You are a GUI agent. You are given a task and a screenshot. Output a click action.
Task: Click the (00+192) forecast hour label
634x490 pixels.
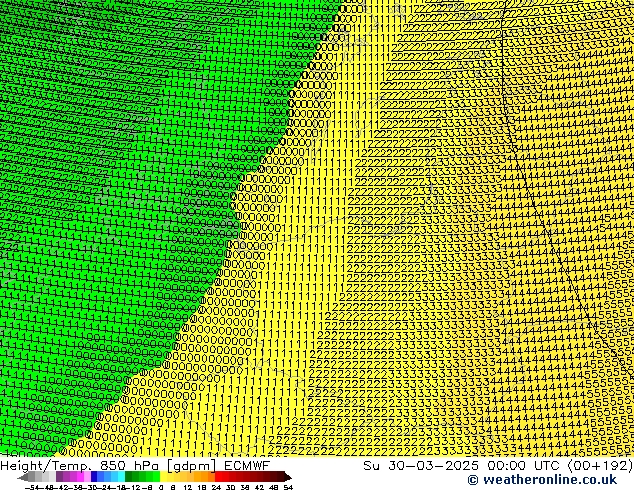(600, 466)
